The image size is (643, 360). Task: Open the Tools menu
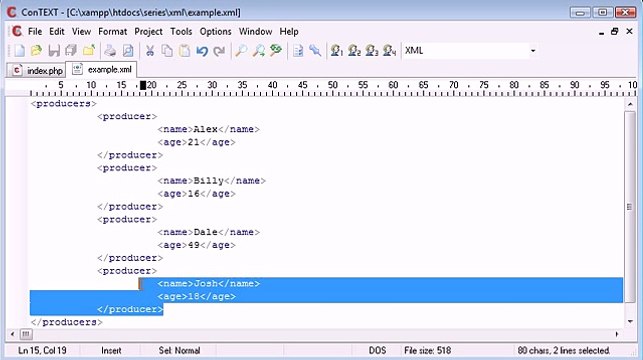tap(181, 32)
